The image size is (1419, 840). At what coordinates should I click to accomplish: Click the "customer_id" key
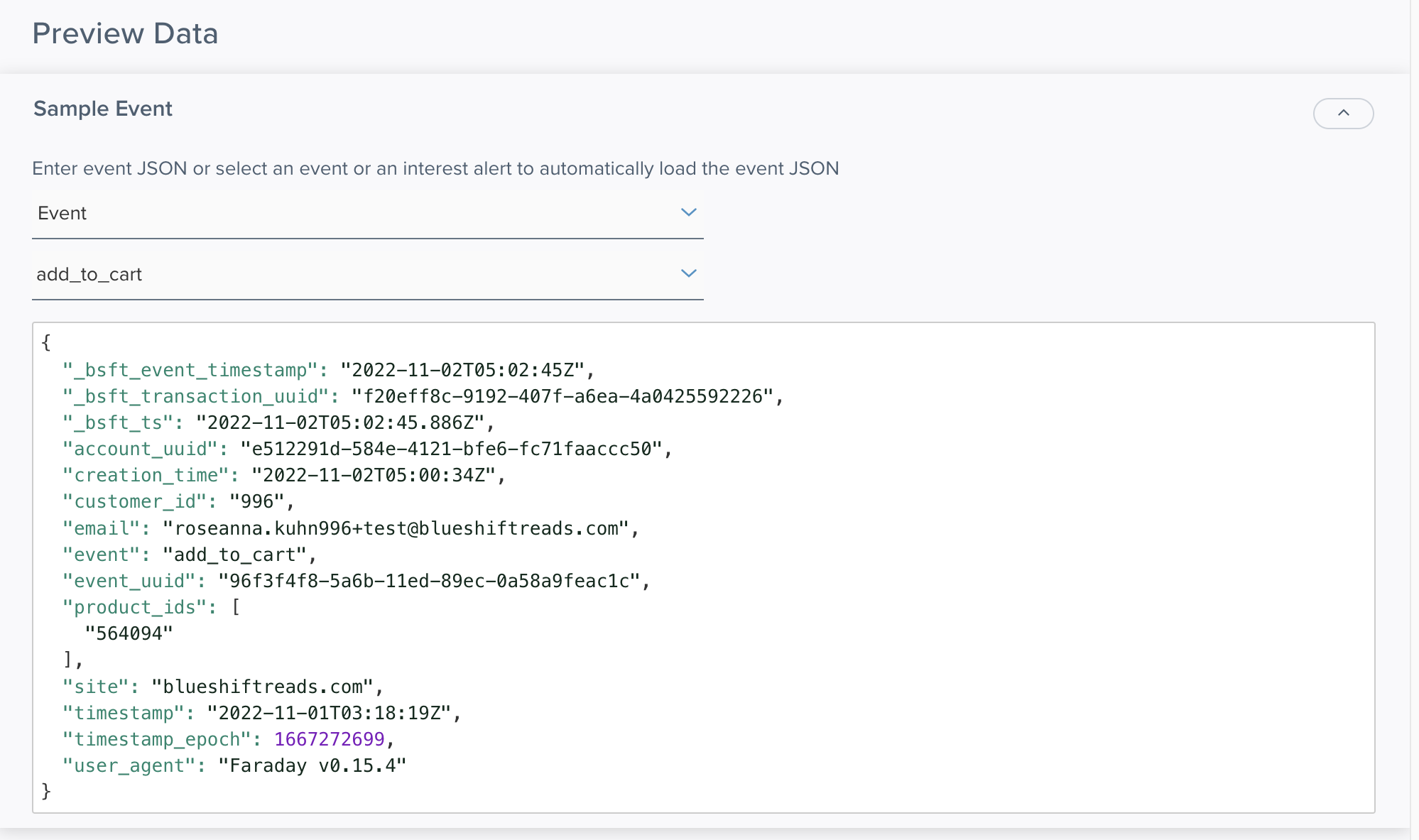click(x=134, y=501)
